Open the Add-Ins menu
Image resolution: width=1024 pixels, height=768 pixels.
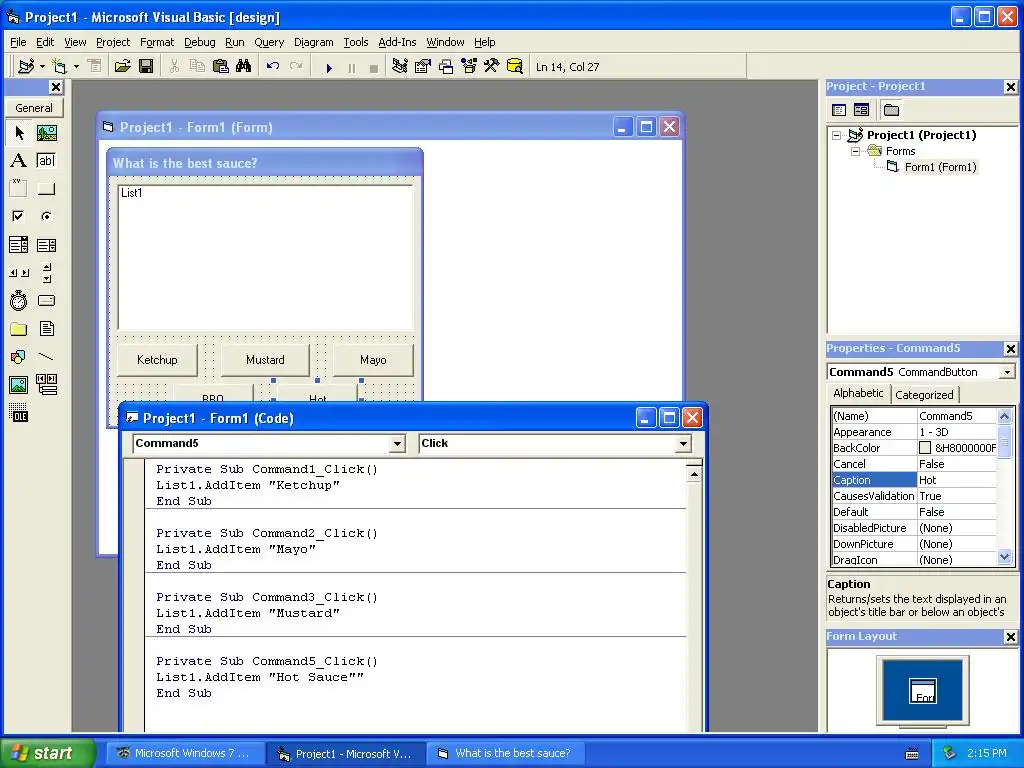(397, 42)
